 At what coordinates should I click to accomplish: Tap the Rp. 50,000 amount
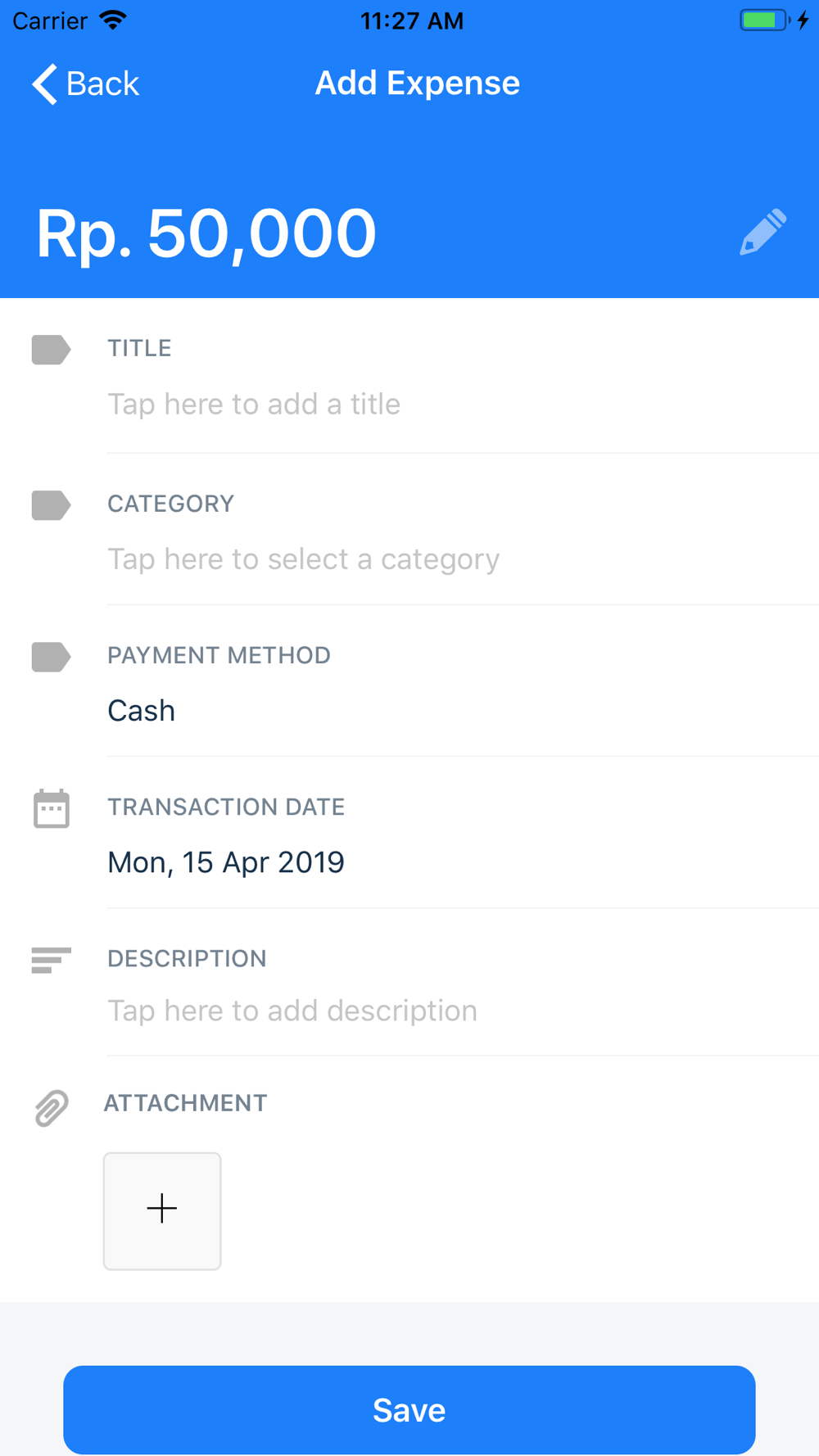206,233
